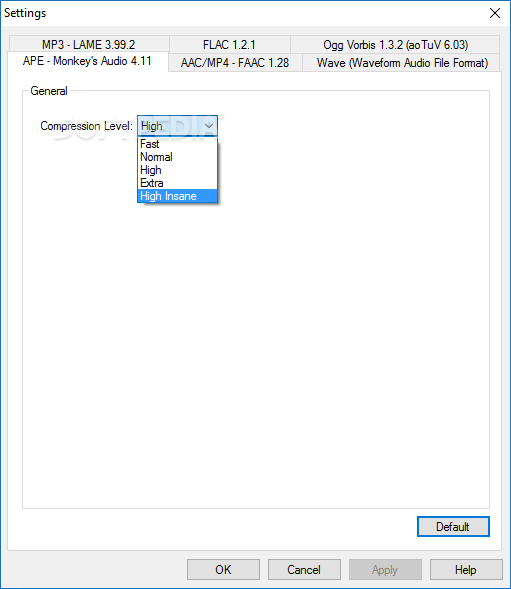
Task: Open the Help button
Action: (466, 569)
